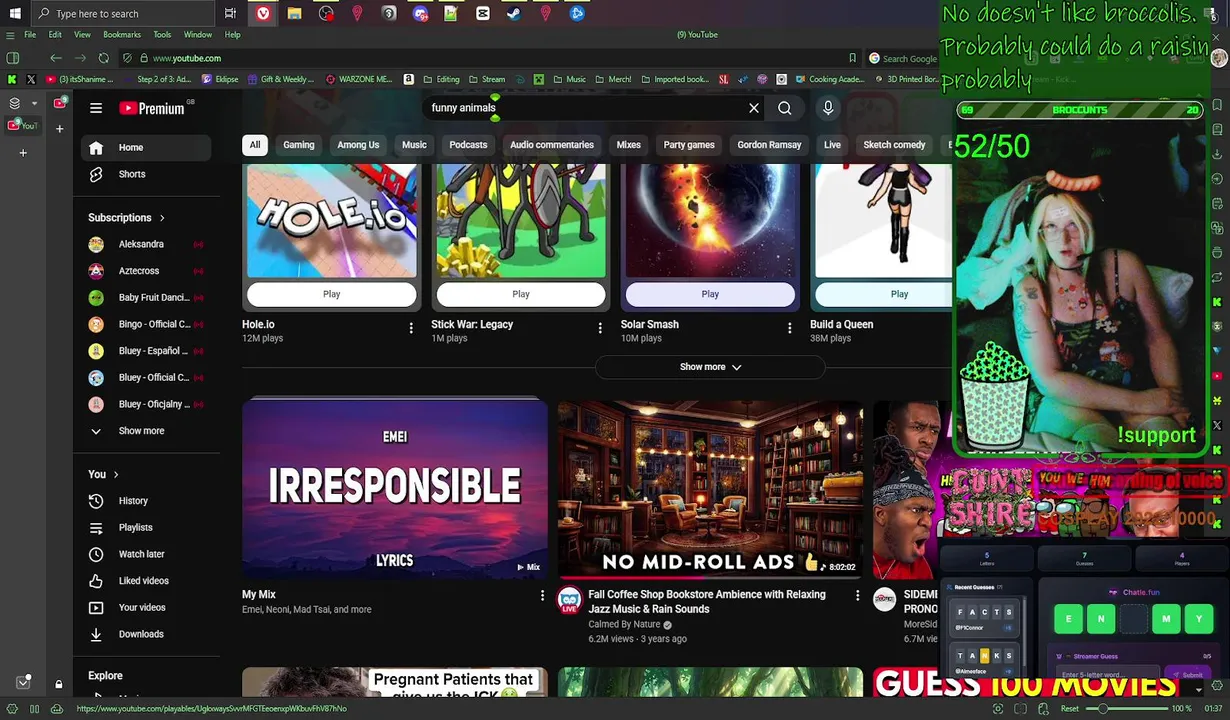This screenshot has height=720, width=1230.
Task: Open Your videos
Action: (146, 608)
